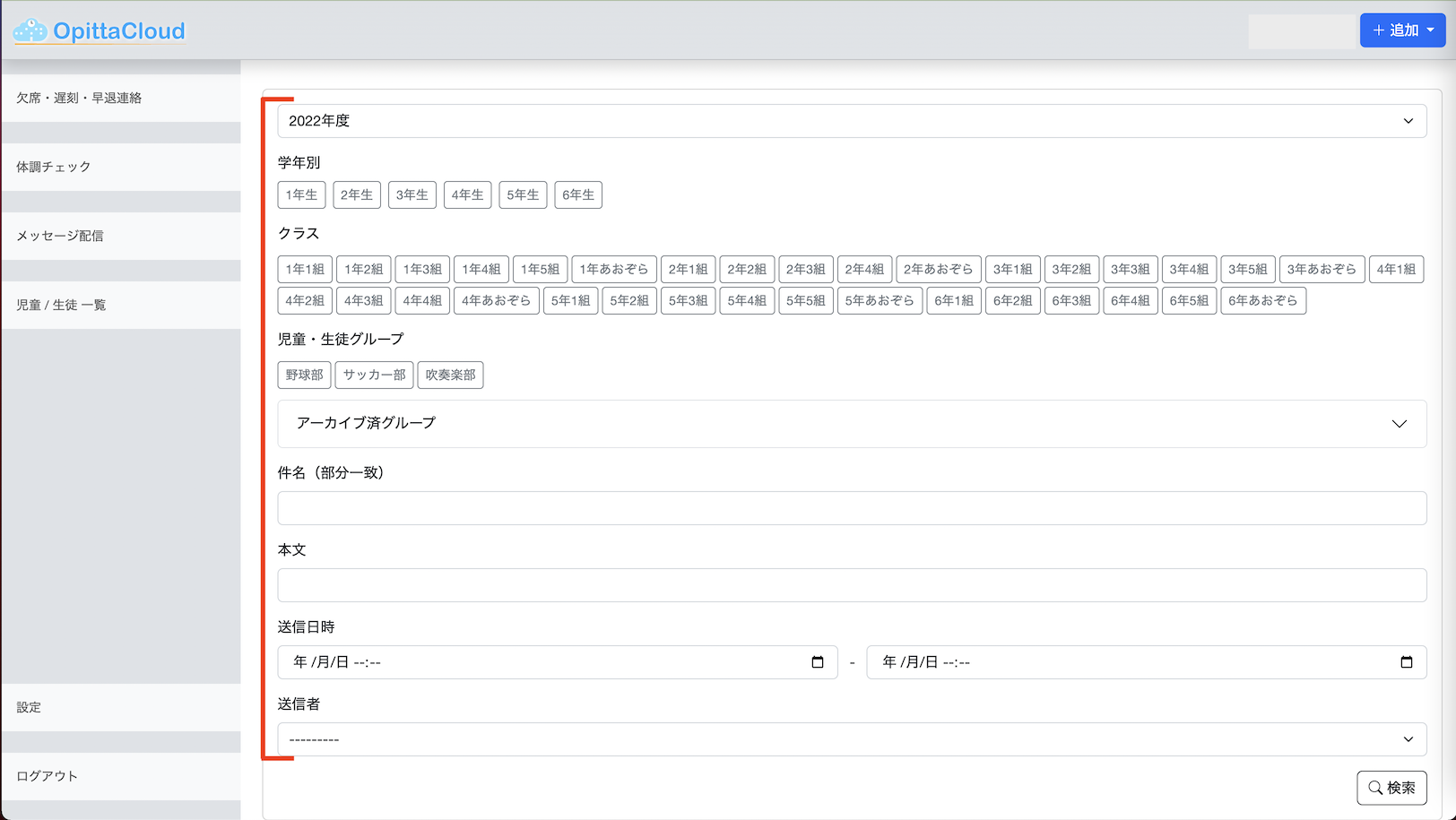Toggle the 5年生 grade filter

pyautogui.click(x=523, y=194)
